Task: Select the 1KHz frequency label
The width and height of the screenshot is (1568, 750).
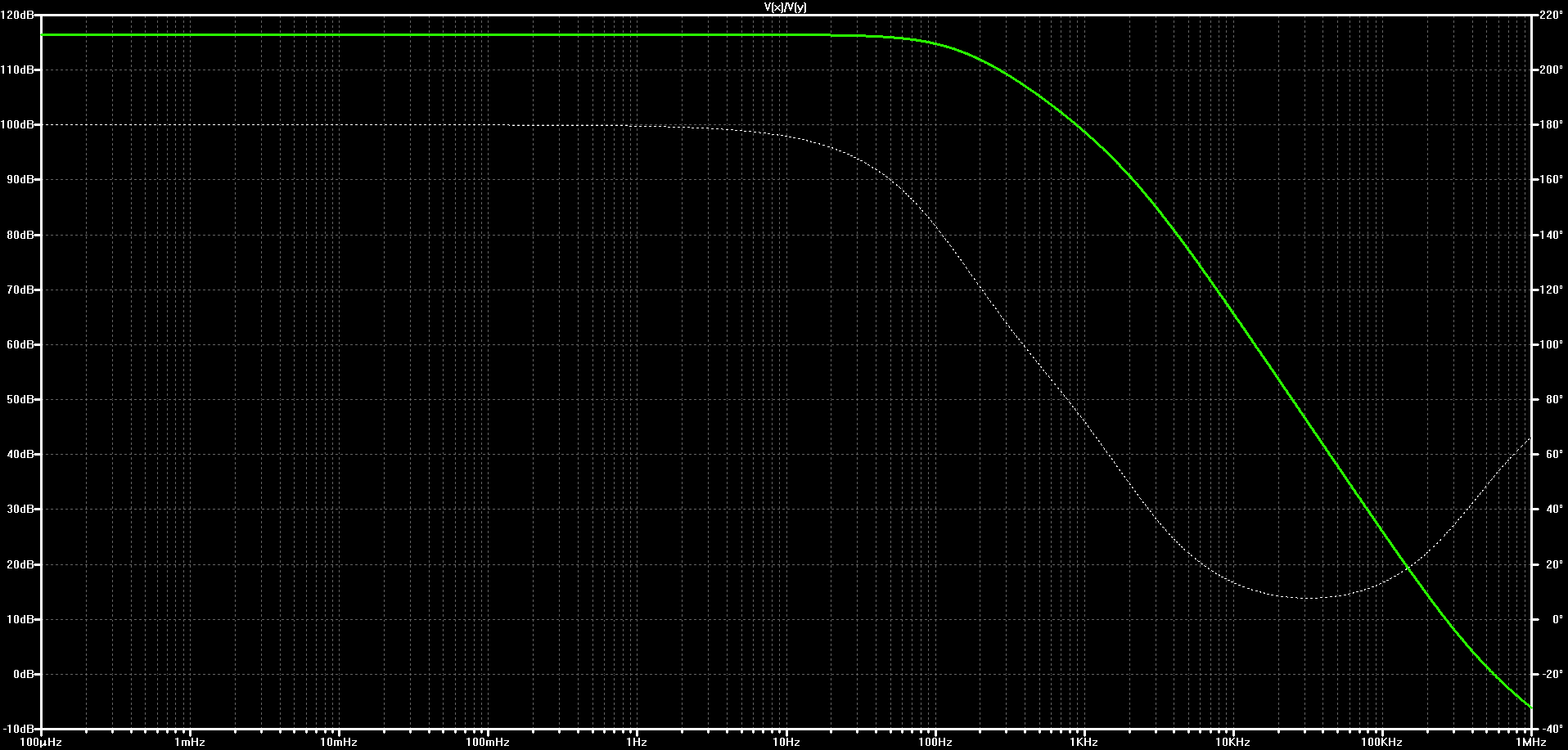Action: 1084,743
